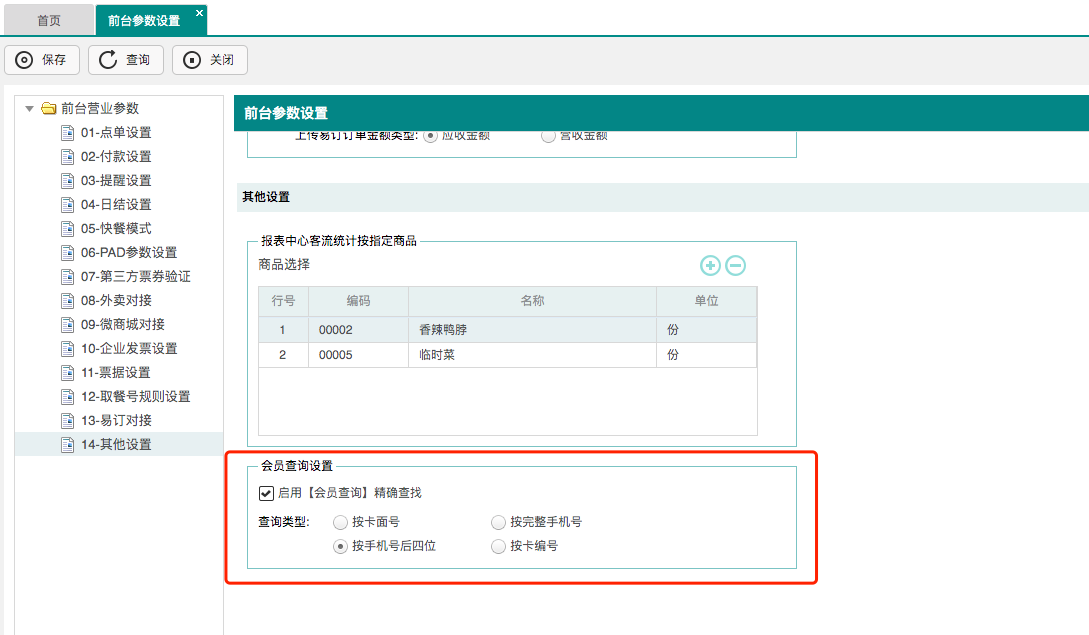Click document icon beside 02-付款设置
The height and width of the screenshot is (635, 1089).
click(x=67, y=156)
